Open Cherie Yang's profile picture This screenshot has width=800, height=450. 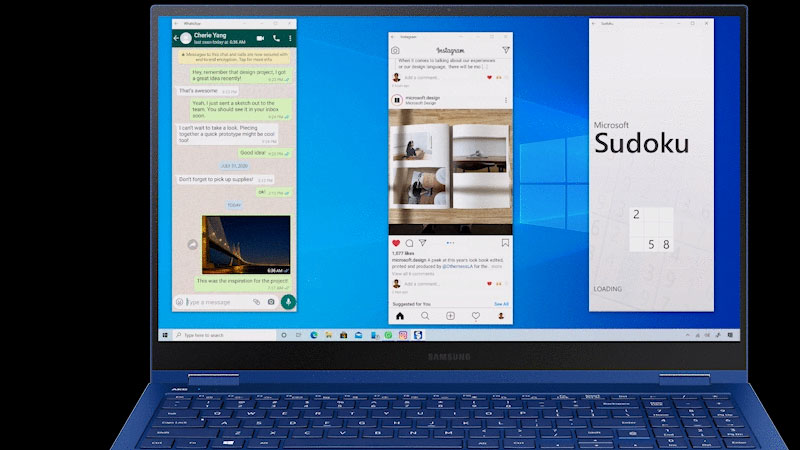click(186, 38)
